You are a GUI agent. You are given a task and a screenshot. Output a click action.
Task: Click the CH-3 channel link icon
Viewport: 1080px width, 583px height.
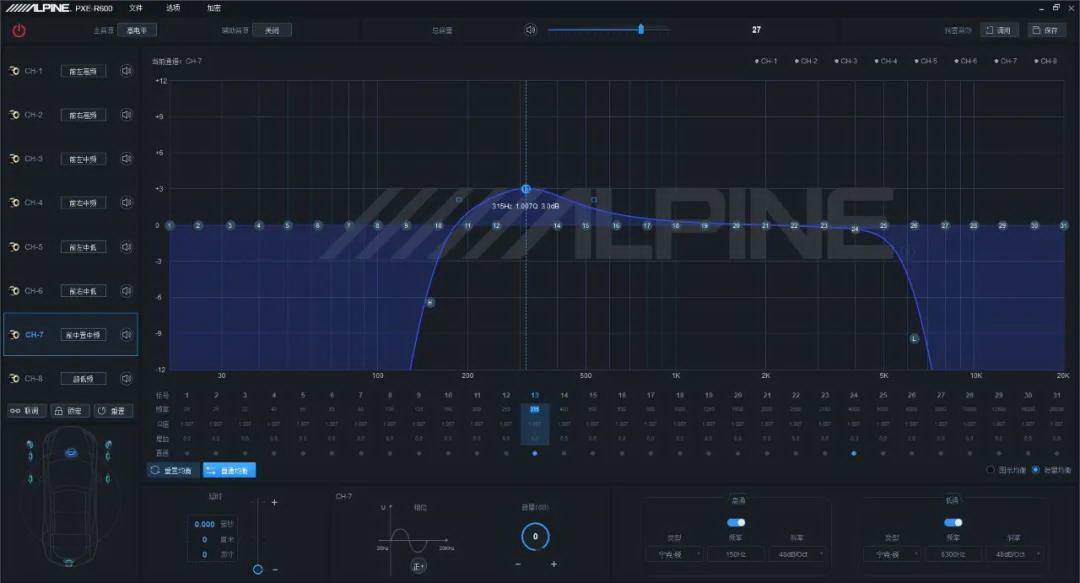click(x=14, y=158)
